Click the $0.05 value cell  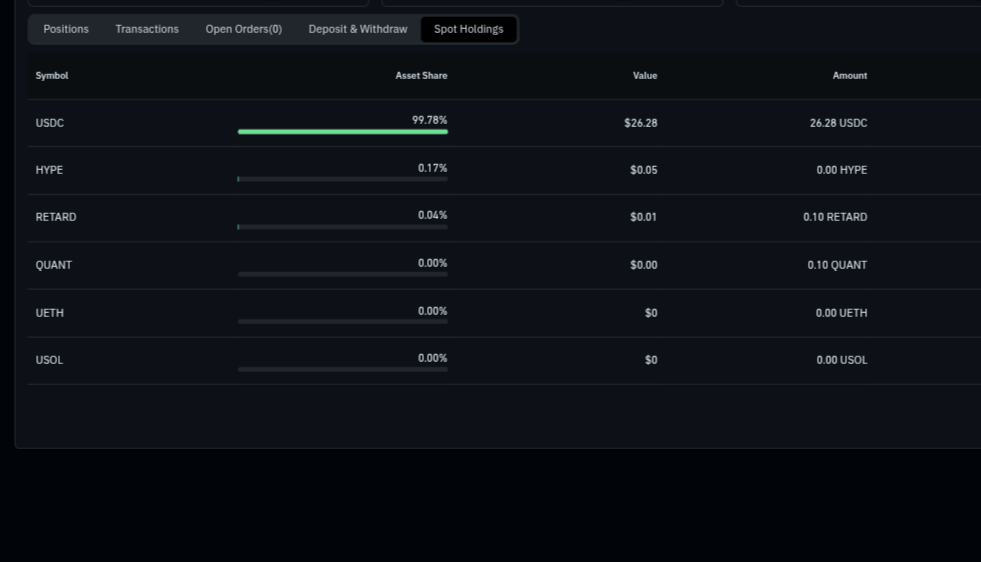[644, 170]
